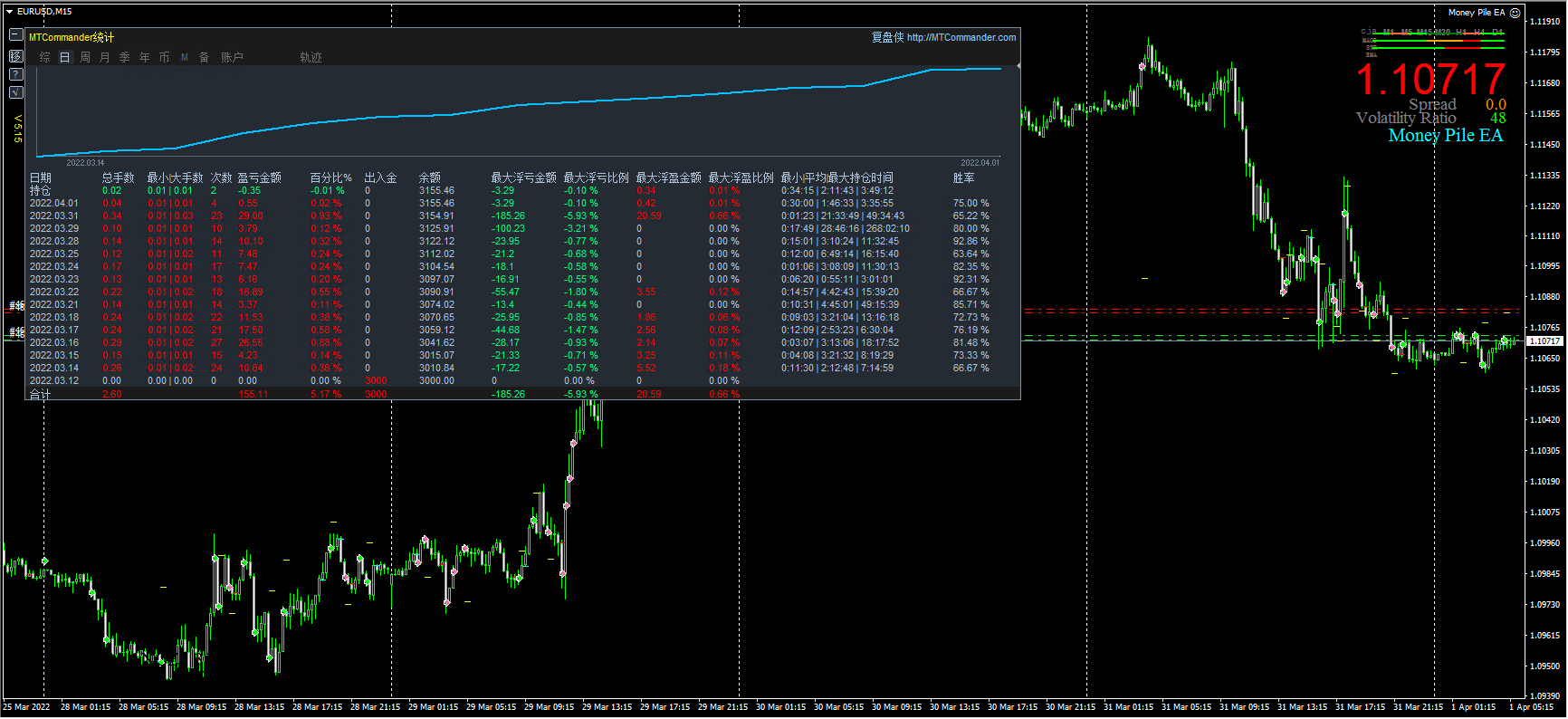
Task: Select the 2022.03.14 row
Action: 522,368
